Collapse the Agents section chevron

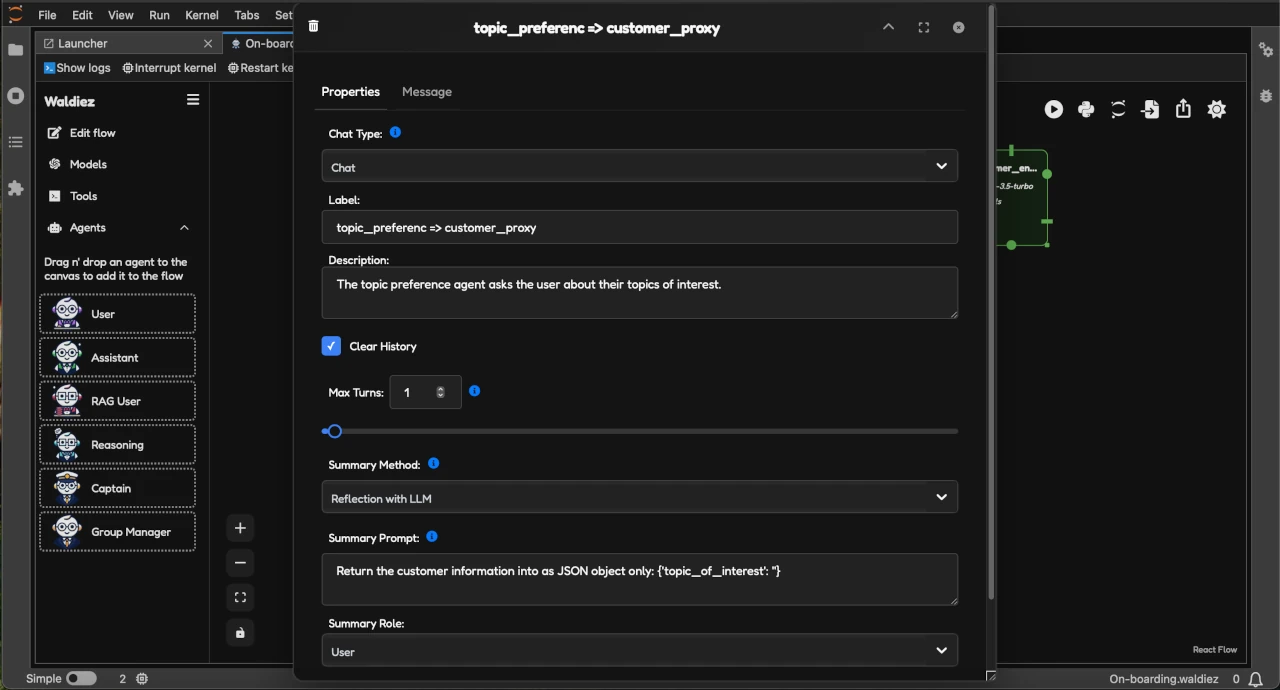(184, 228)
